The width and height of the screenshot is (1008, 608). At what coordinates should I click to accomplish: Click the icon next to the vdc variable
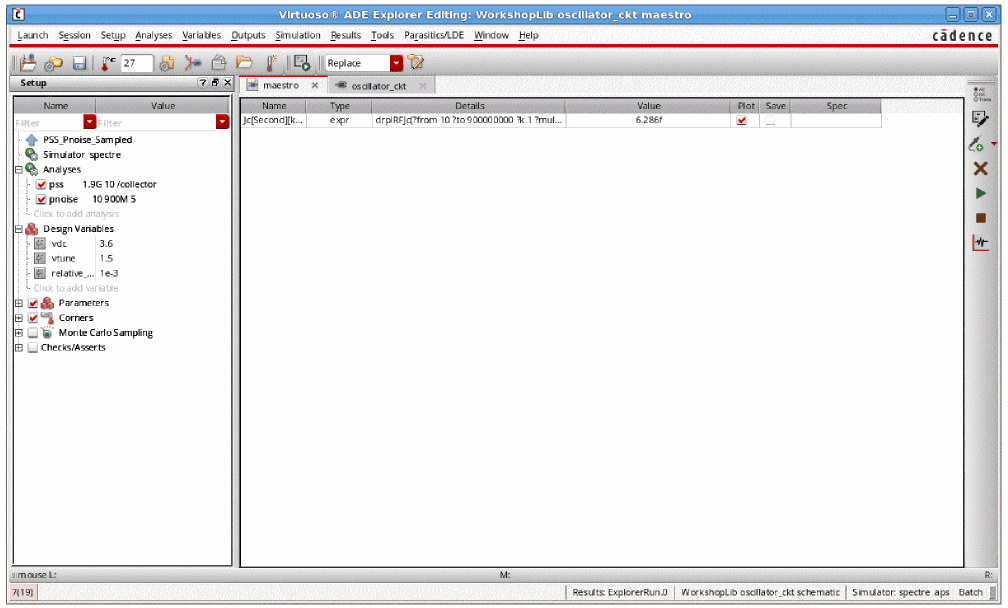point(40,244)
